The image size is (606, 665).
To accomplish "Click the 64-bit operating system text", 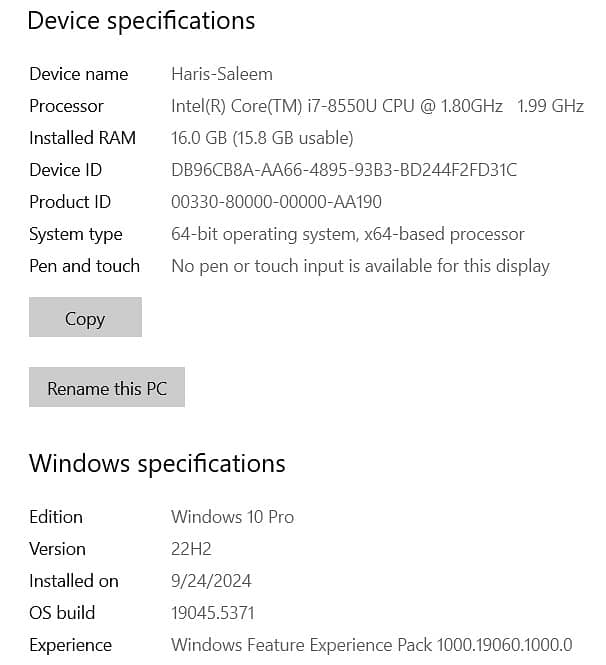I will click(x=347, y=234).
